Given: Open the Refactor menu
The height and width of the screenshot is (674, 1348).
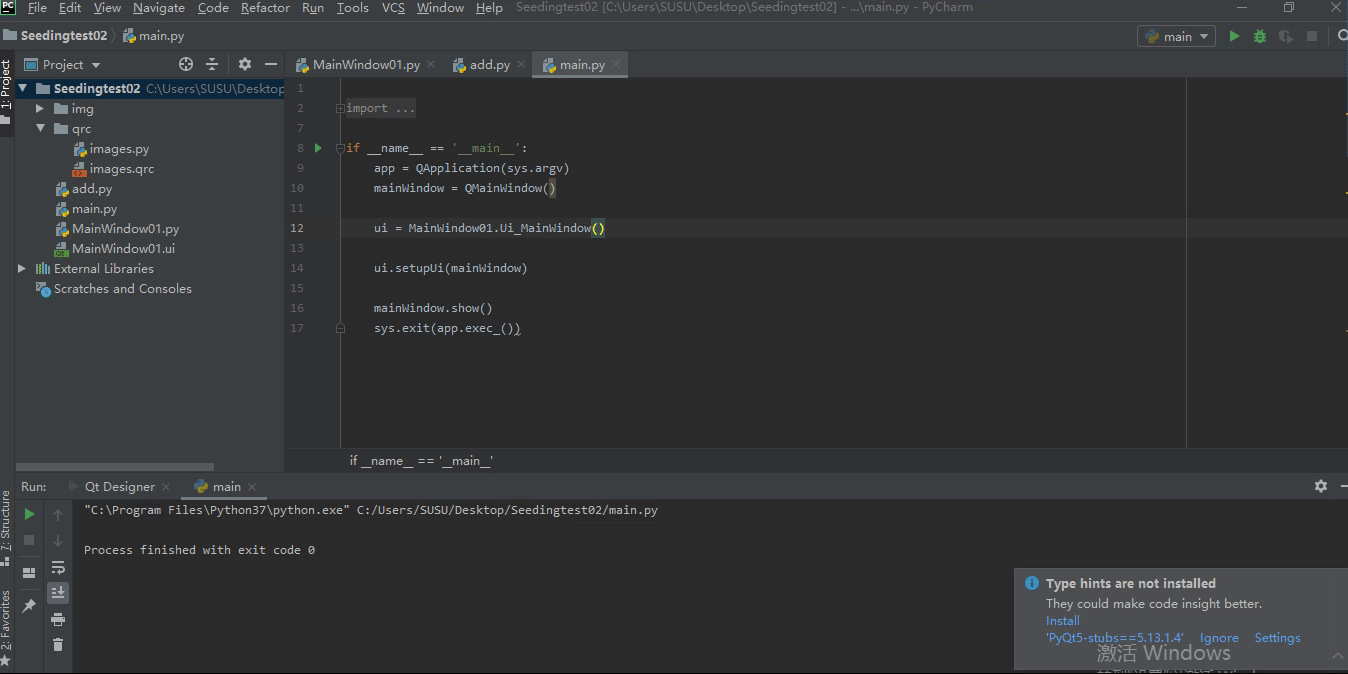Looking at the screenshot, I should click(265, 8).
